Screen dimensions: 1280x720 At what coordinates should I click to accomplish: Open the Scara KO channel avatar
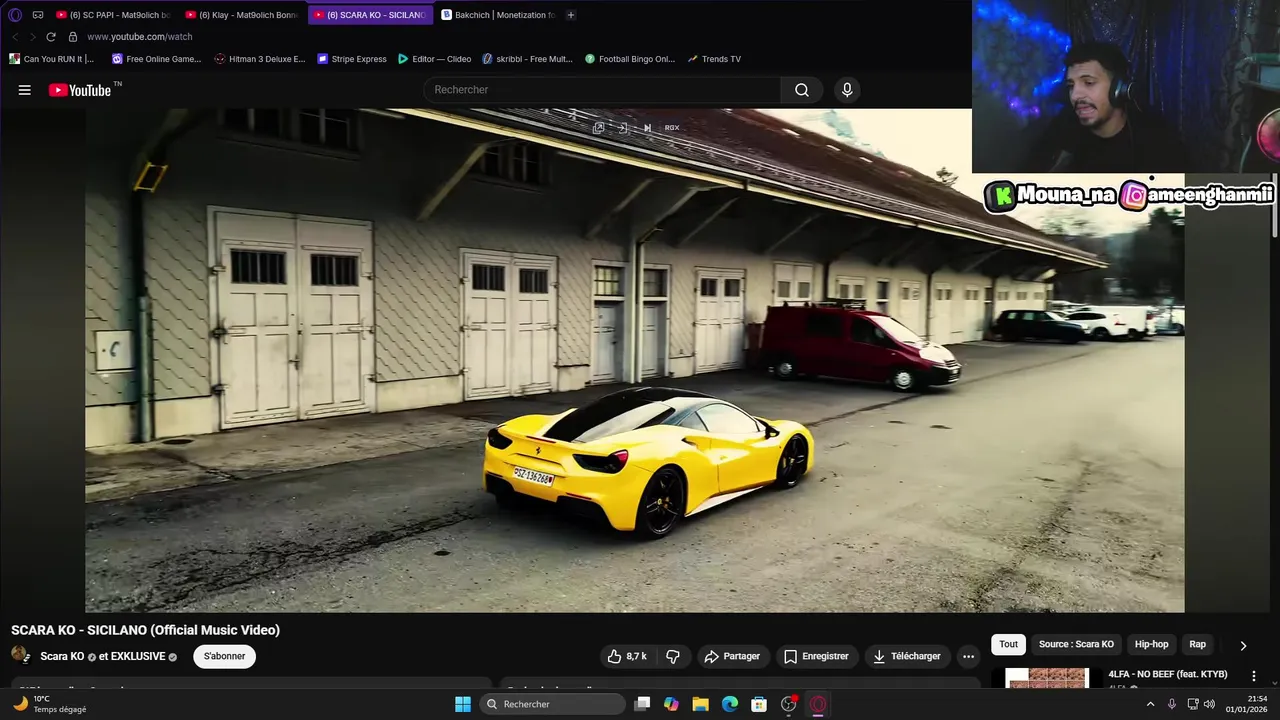click(x=21, y=655)
